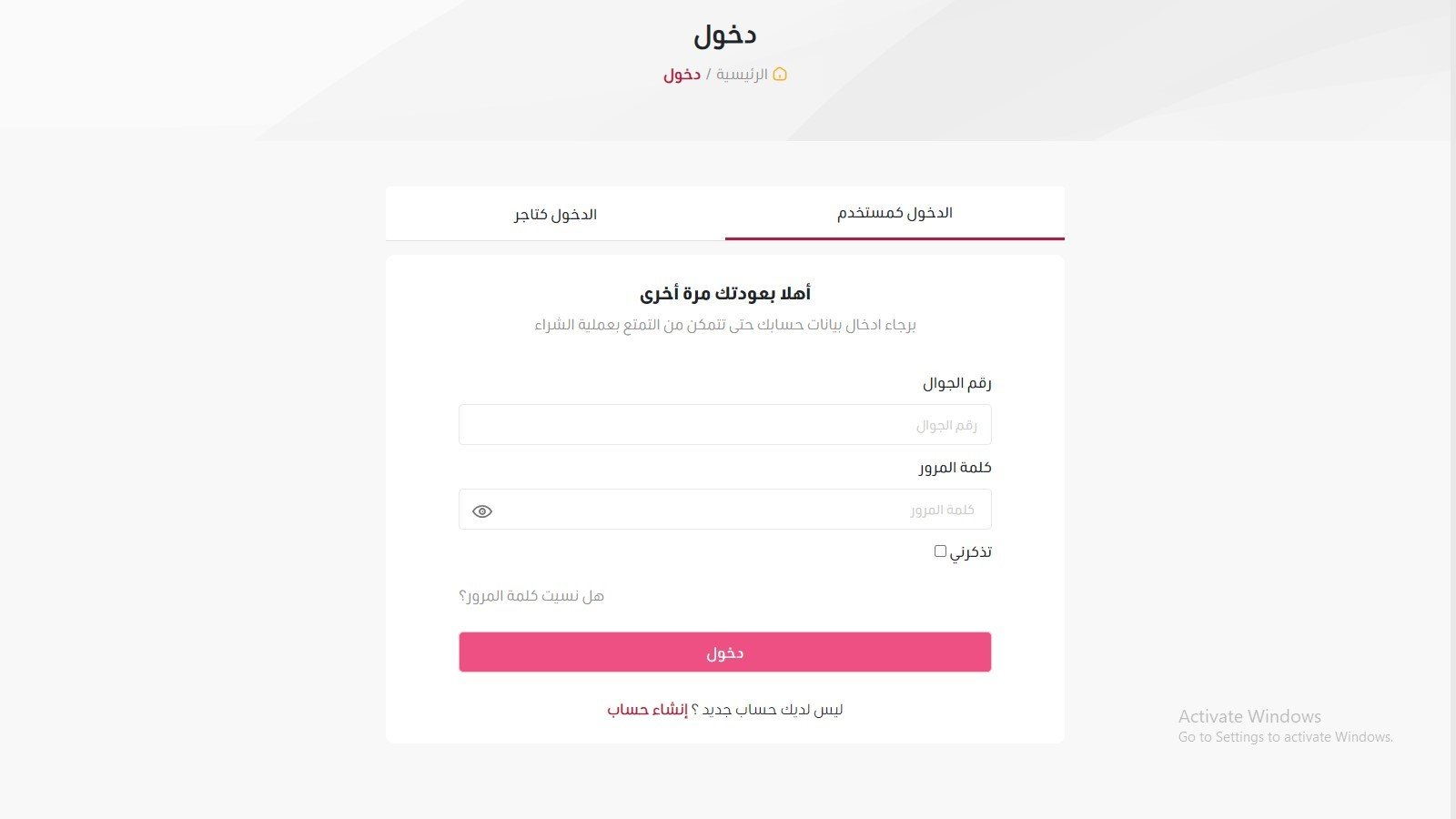This screenshot has width=1456, height=819.
Task: Open the إنشاء حساب link
Action: [648, 710]
